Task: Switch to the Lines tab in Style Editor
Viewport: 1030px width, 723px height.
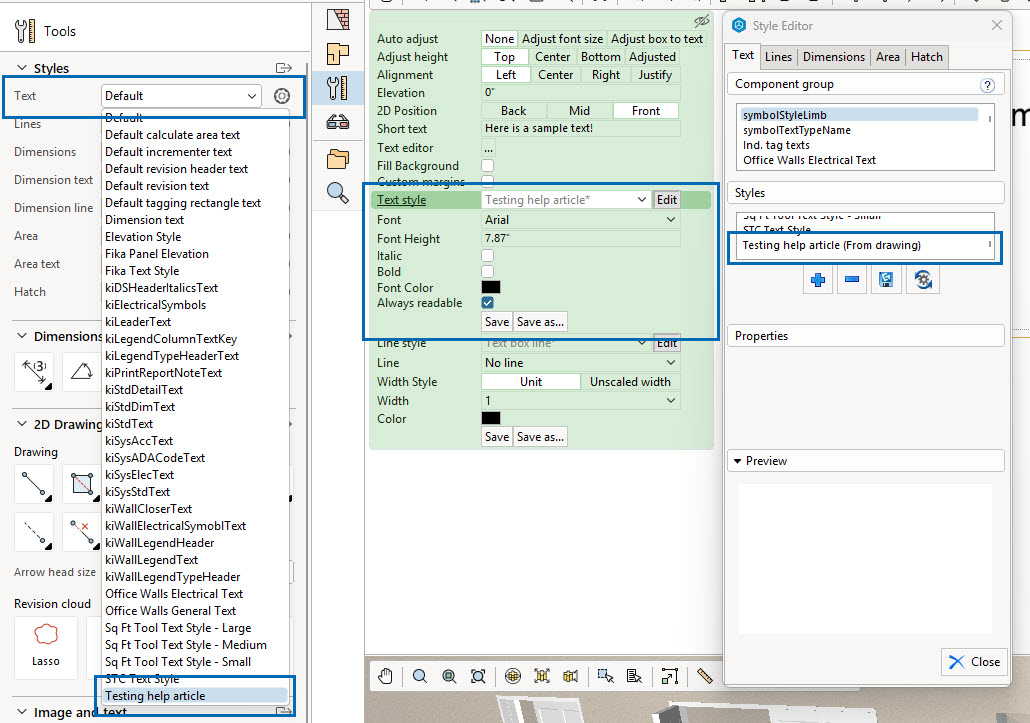Action: pos(778,57)
